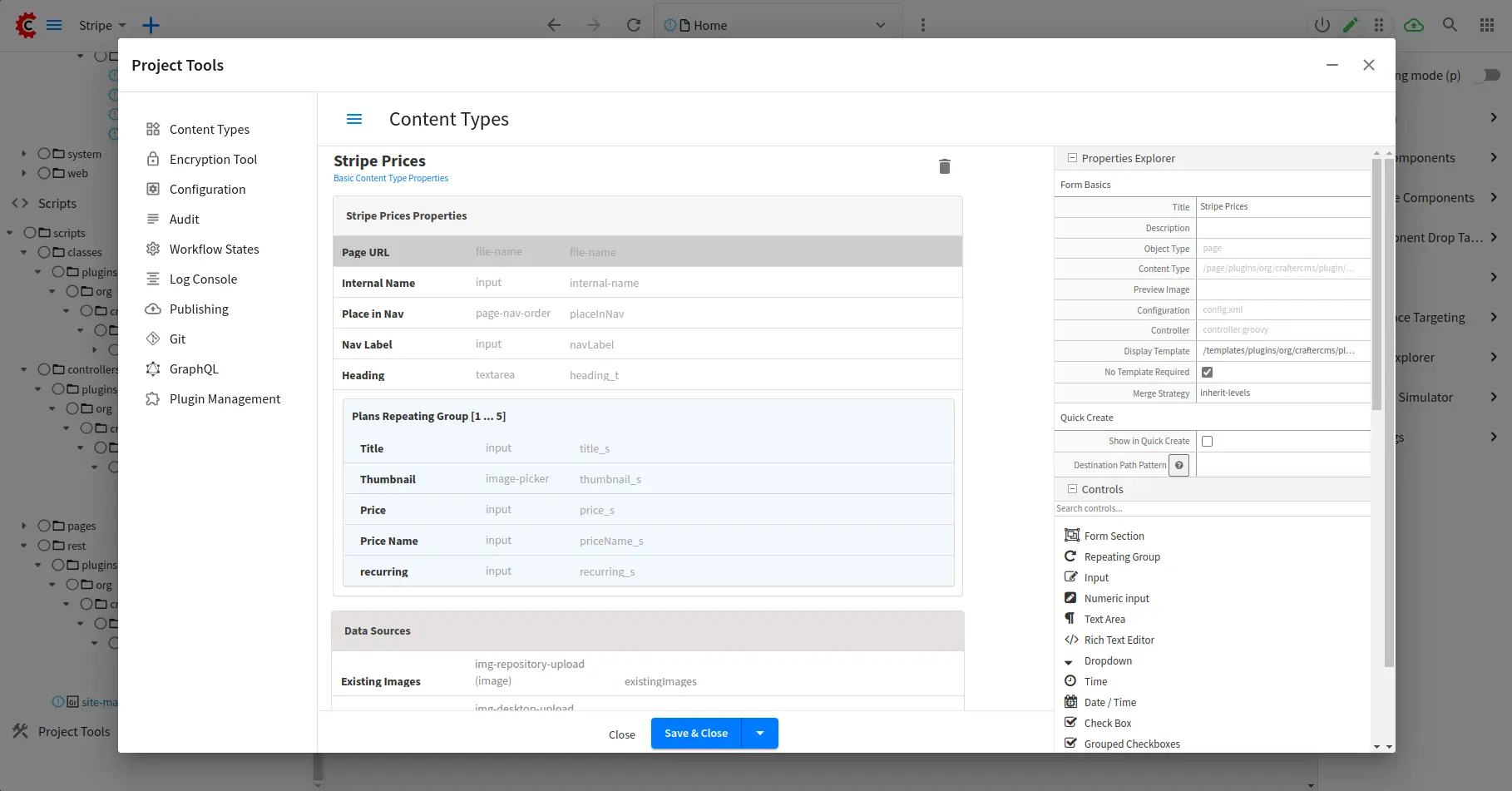Viewport: 1512px width, 791px height.
Task: Select Workflow States in the tools menu
Action: [214, 250]
